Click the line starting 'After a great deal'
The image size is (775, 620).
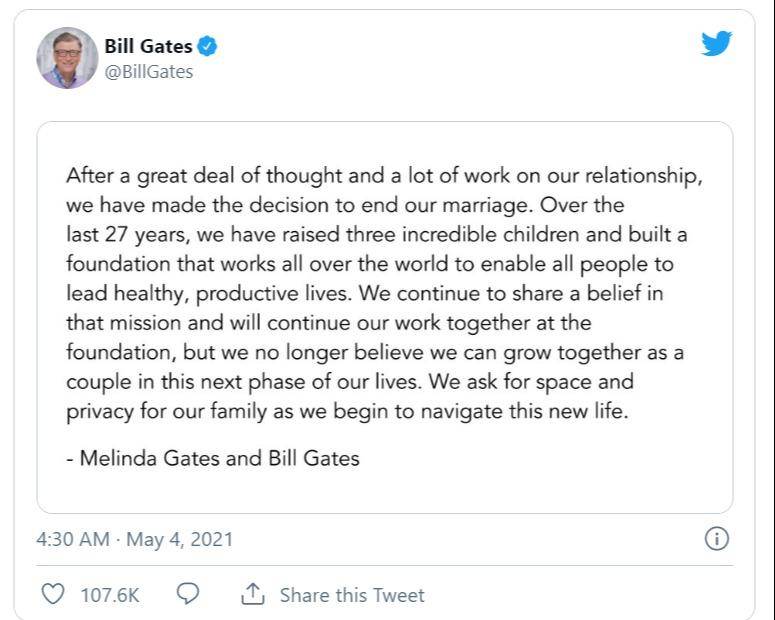click(384, 177)
